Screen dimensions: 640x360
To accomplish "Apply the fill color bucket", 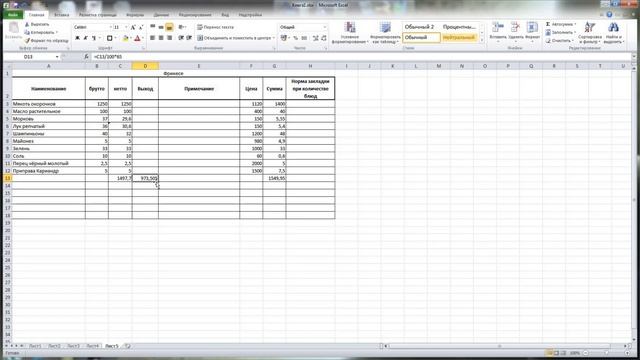I will point(126,38).
